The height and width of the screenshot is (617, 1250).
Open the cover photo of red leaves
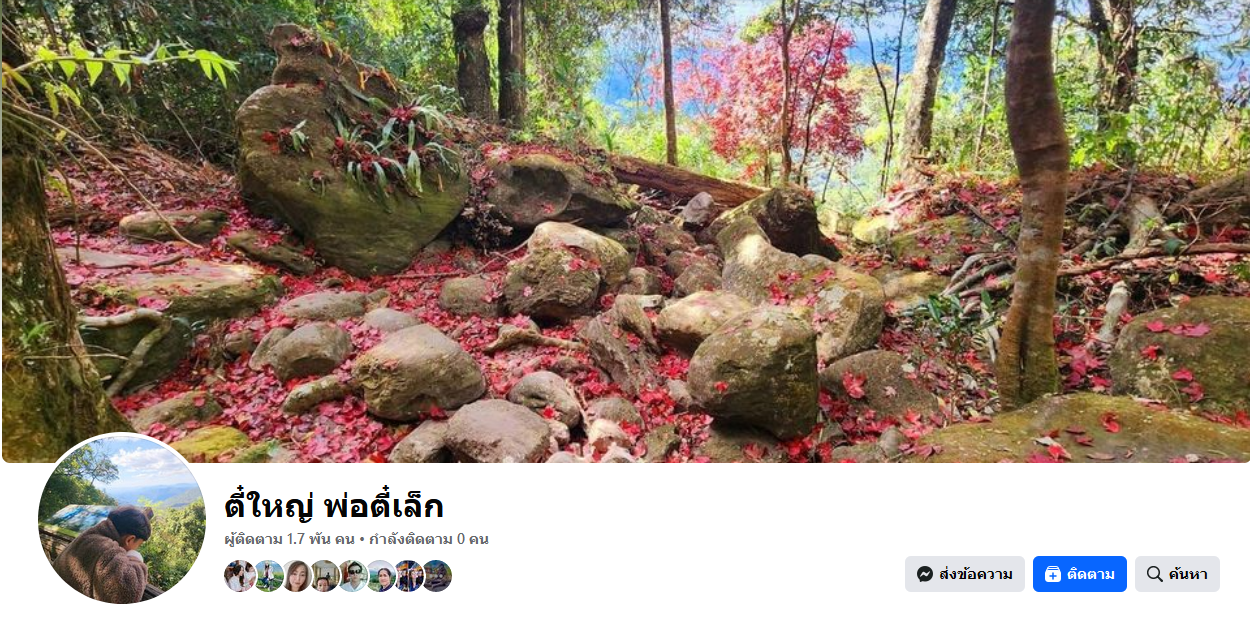click(x=625, y=231)
